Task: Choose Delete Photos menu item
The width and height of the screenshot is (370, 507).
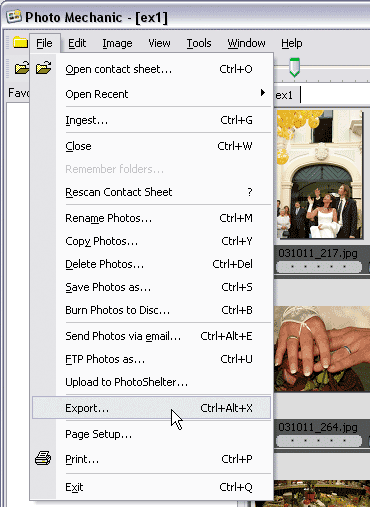Action: pos(152,264)
